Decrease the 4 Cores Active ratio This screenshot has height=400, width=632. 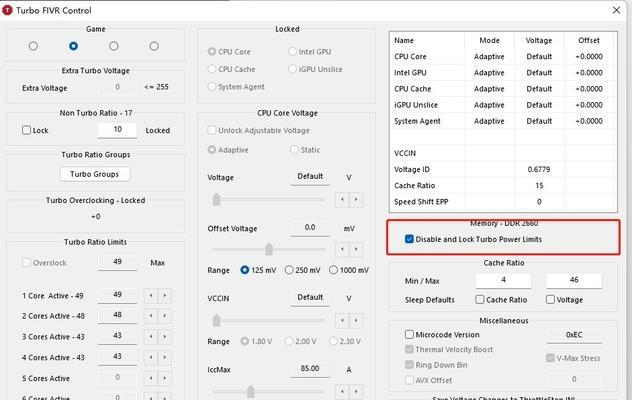point(151,357)
